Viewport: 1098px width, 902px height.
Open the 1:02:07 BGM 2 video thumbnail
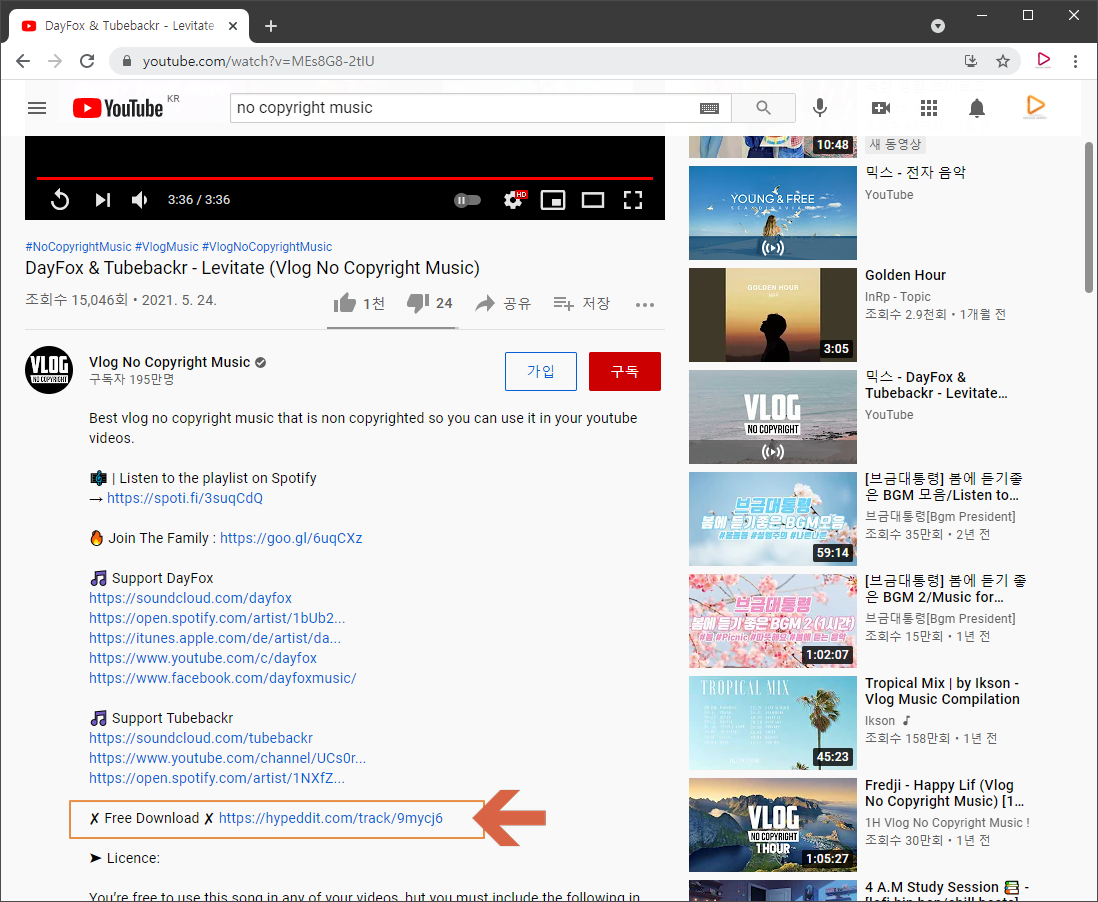coord(772,621)
